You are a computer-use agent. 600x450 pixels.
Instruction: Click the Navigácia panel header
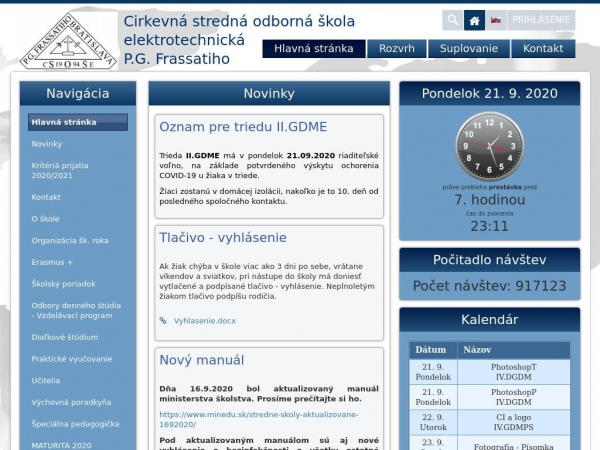(78, 93)
